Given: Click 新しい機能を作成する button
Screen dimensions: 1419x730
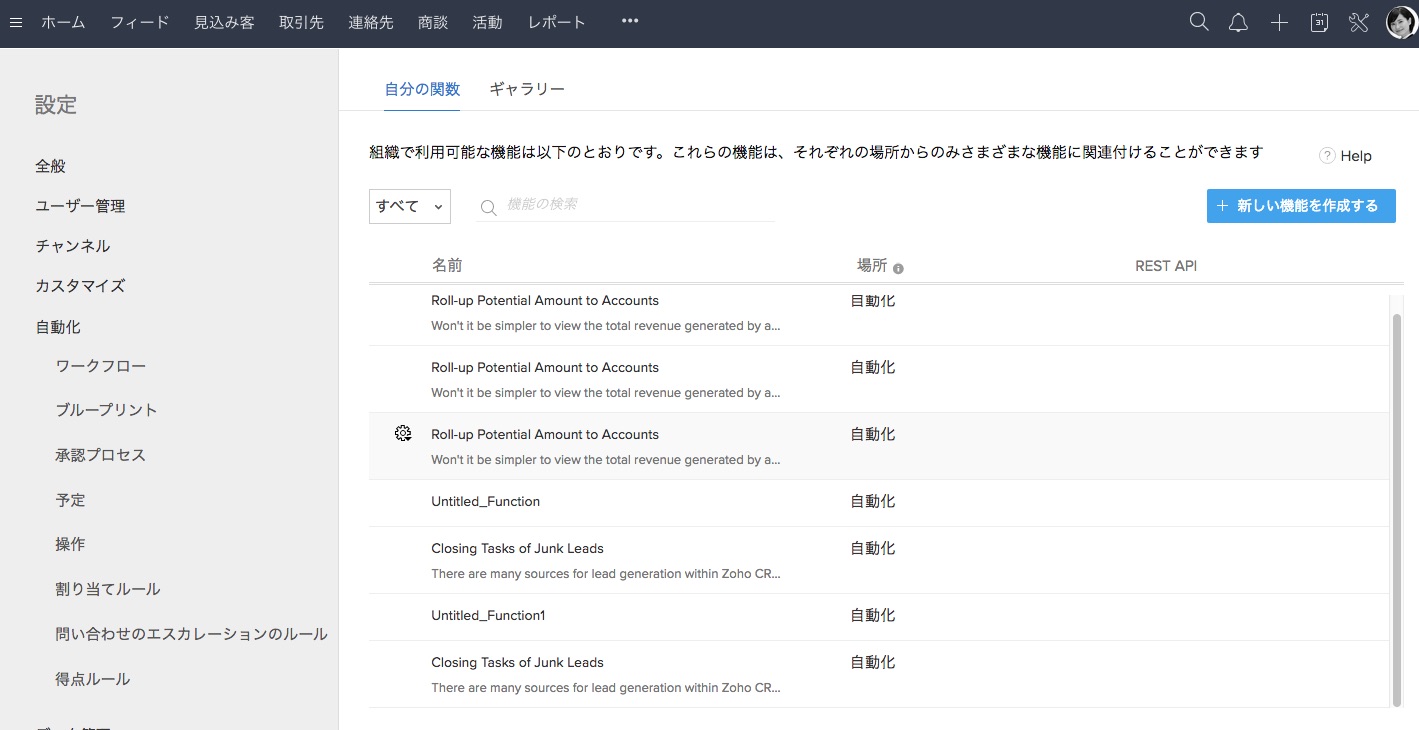Looking at the screenshot, I should (1300, 206).
